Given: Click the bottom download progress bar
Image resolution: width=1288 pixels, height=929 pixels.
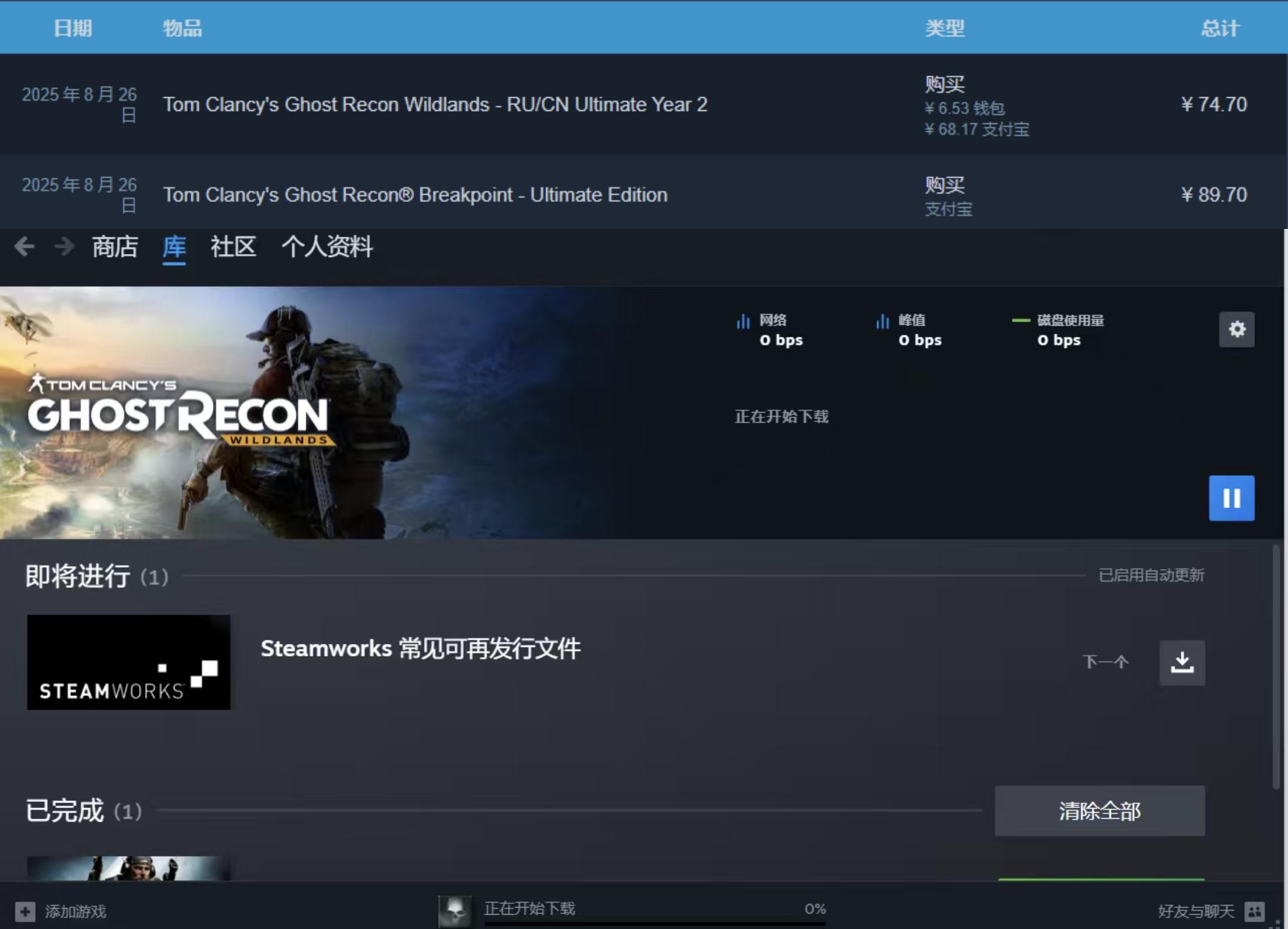Looking at the screenshot, I should (655, 924).
